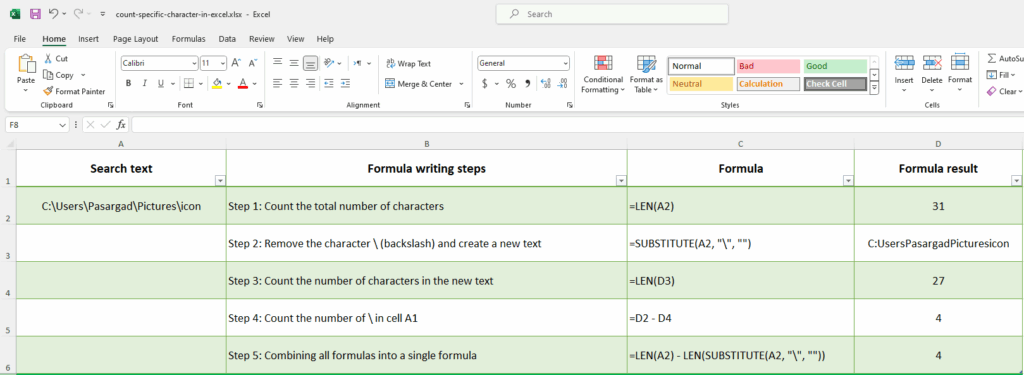Screen dimensions: 1024x375
Task: Toggle Merge & Center
Action: pyautogui.click(x=419, y=84)
